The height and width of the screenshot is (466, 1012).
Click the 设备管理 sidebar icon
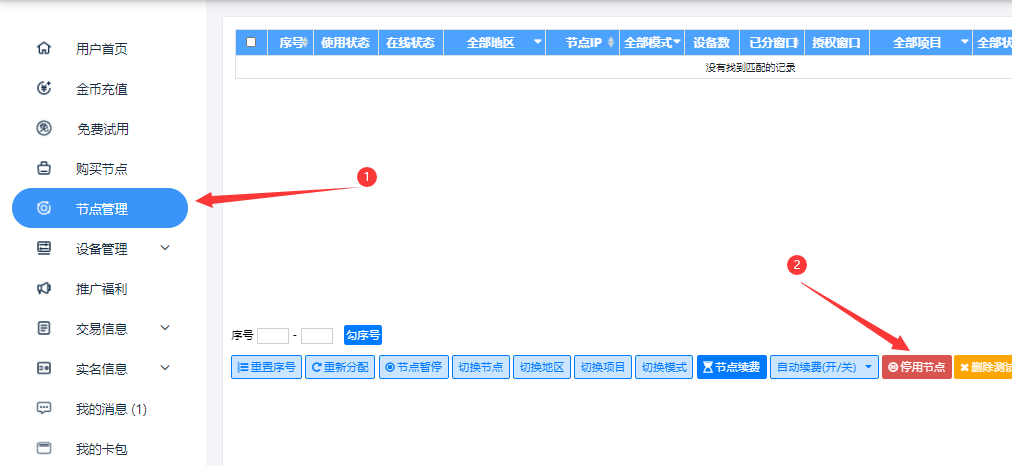pyautogui.click(x=44, y=248)
